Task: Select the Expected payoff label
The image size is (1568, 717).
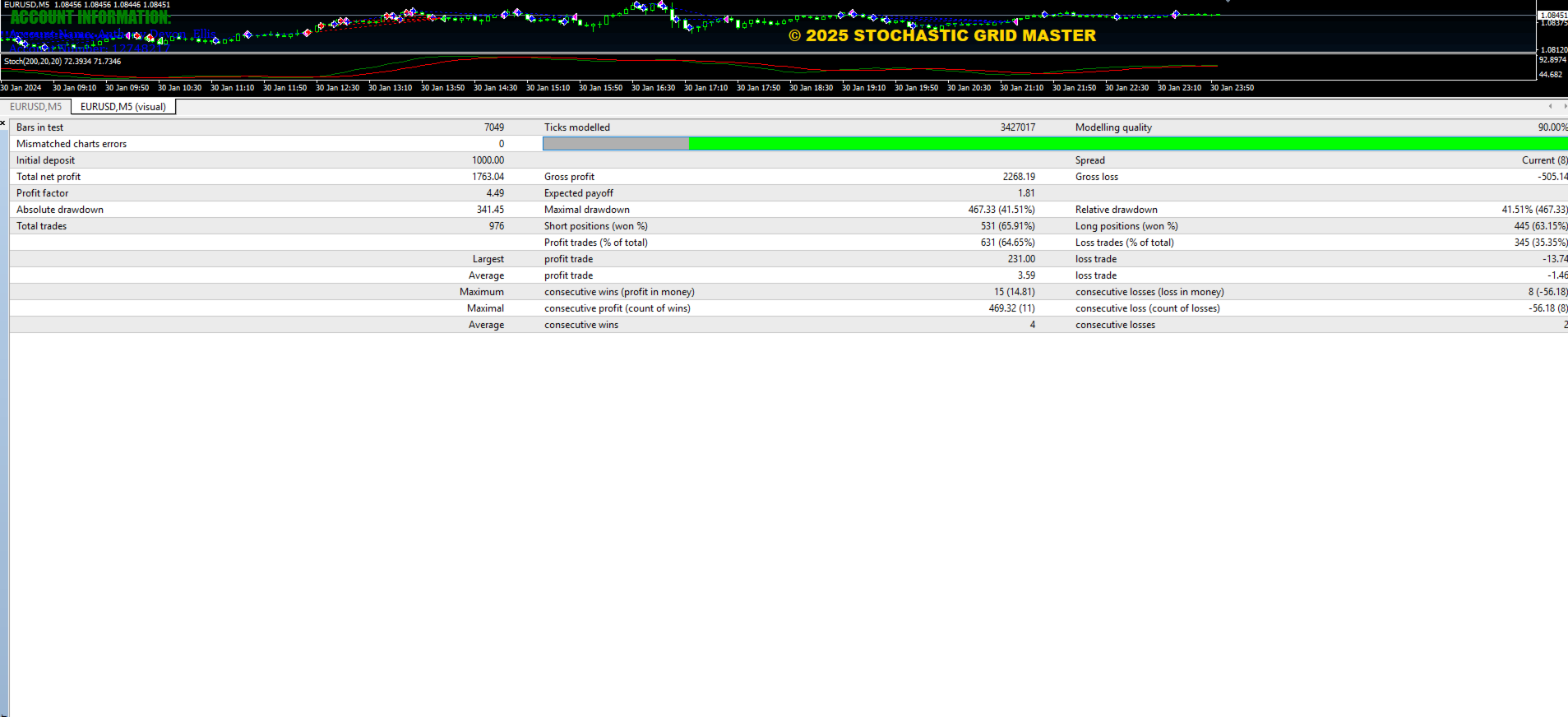Action: (579, 193)
